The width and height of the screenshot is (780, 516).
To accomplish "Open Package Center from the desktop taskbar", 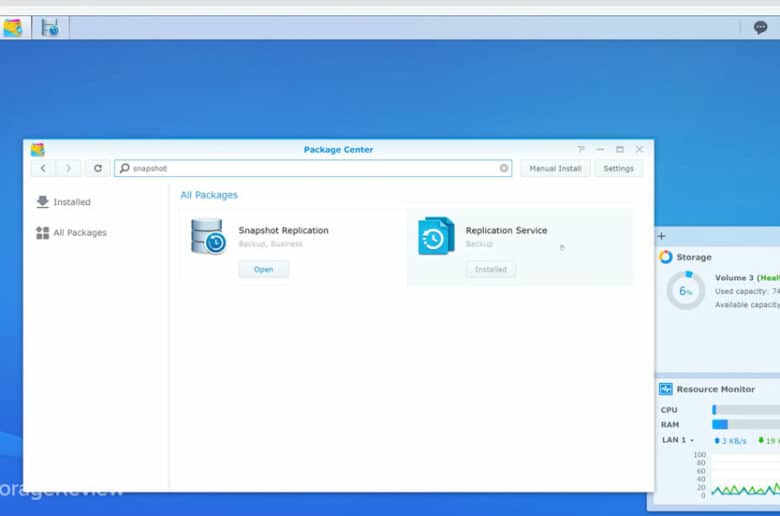I will 13,28.
